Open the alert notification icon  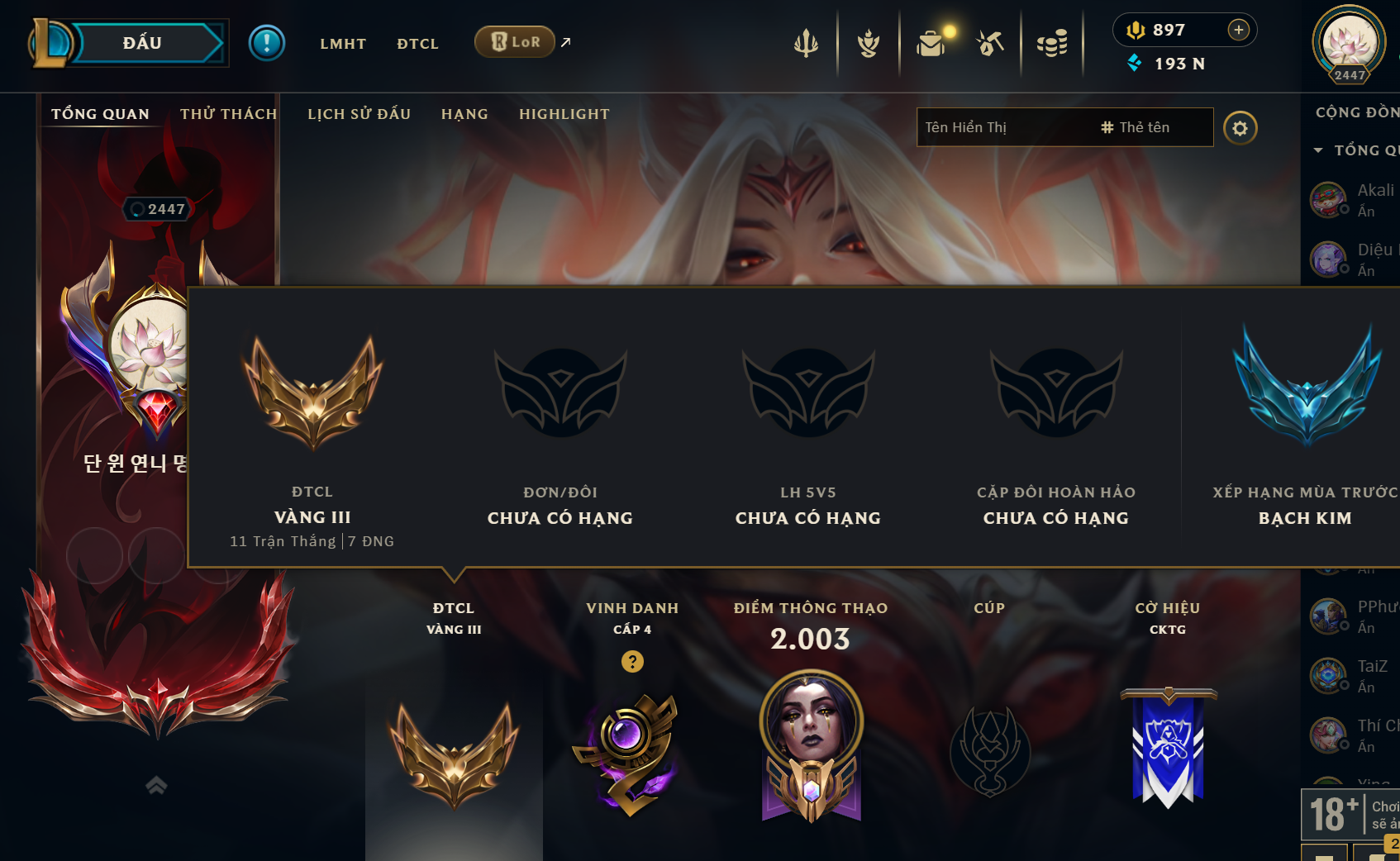[267, 43]
